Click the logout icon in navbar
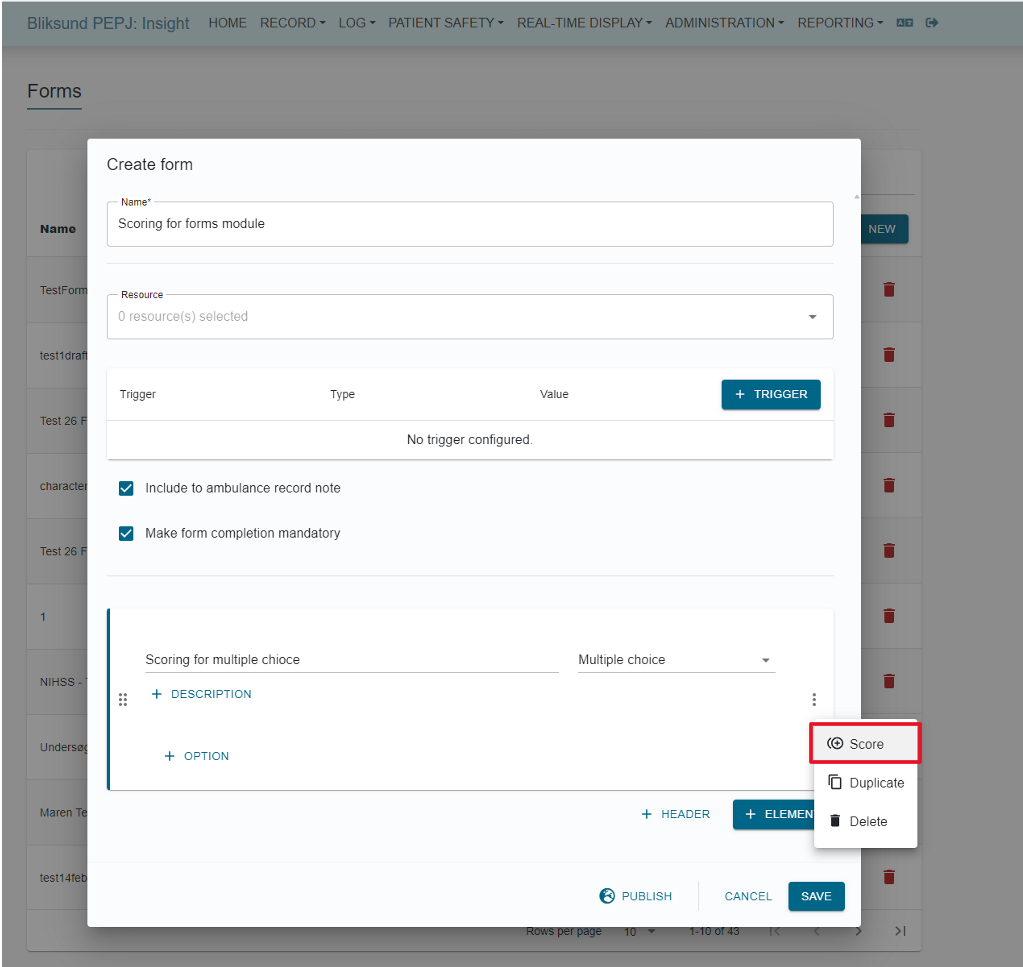This screenshot has height=967, width=1023. coord(932,23)
